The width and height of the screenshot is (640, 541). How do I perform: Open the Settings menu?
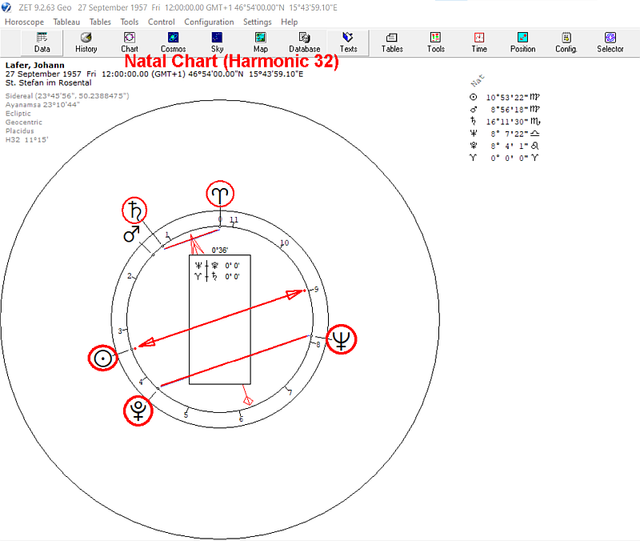pyautogui.click(x=257, y=22)
